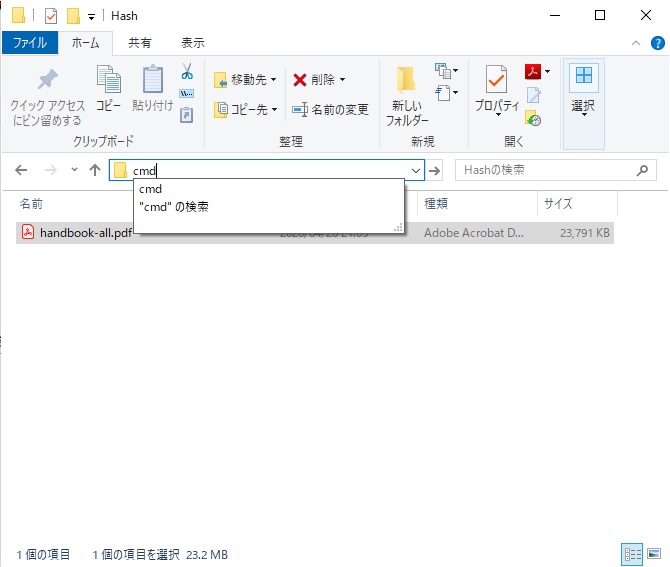Go back with left arrow
The width and height of the screenshot is (670, 567).
point(21,170)
